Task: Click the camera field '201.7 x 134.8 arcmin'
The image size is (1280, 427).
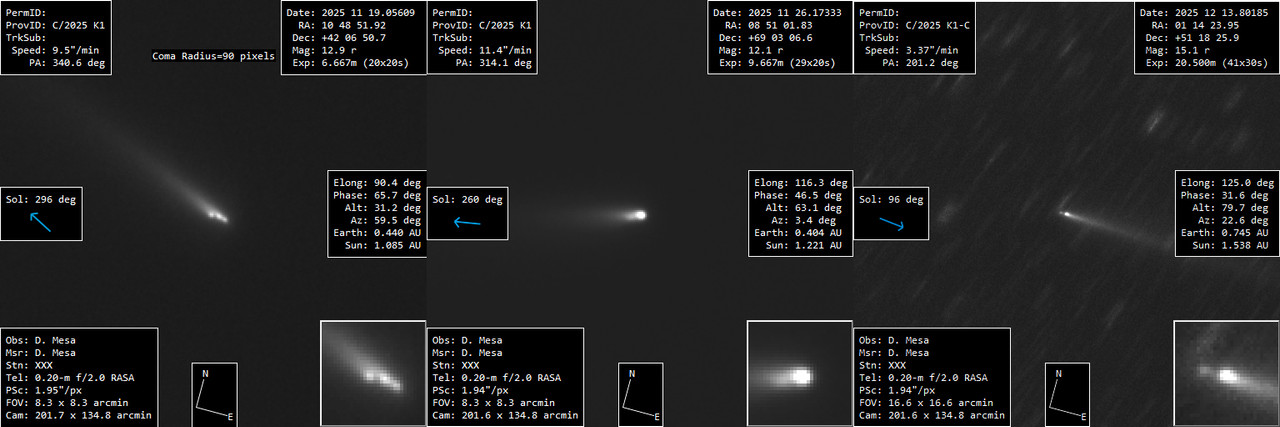Action: tap(94, 414)
